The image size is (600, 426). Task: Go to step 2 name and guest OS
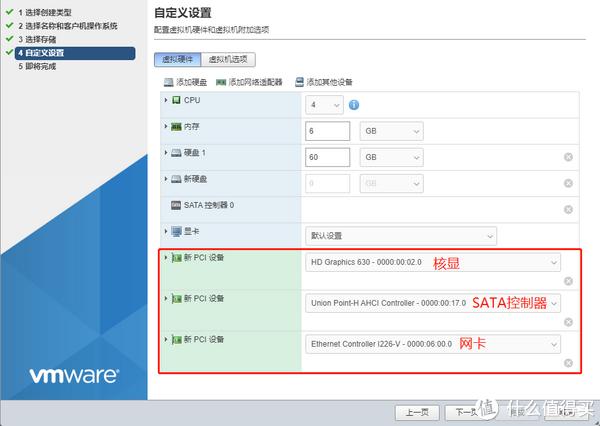pos(68,26)
